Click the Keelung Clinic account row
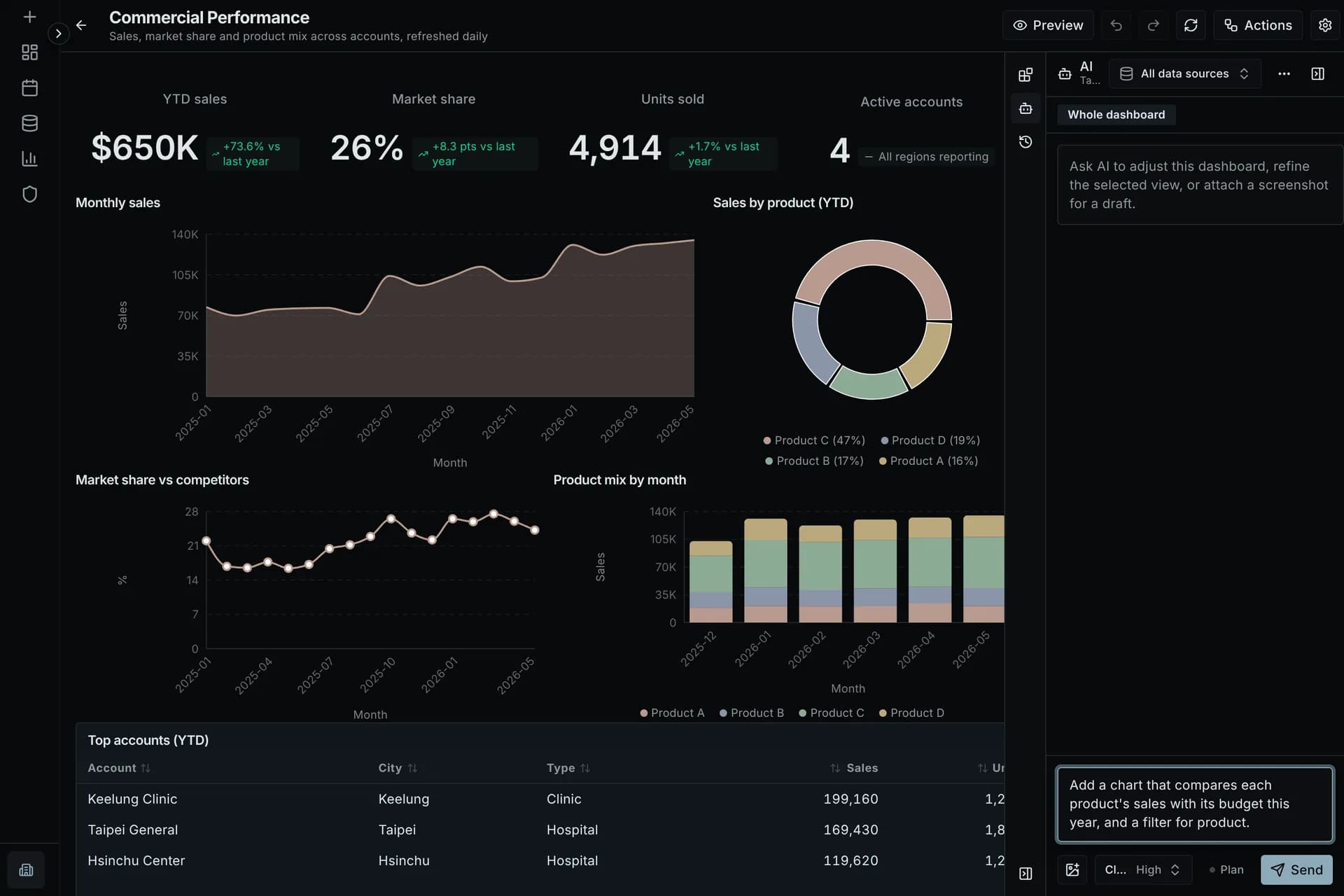This screenshot has height=896, width=1344. [540, 799]
